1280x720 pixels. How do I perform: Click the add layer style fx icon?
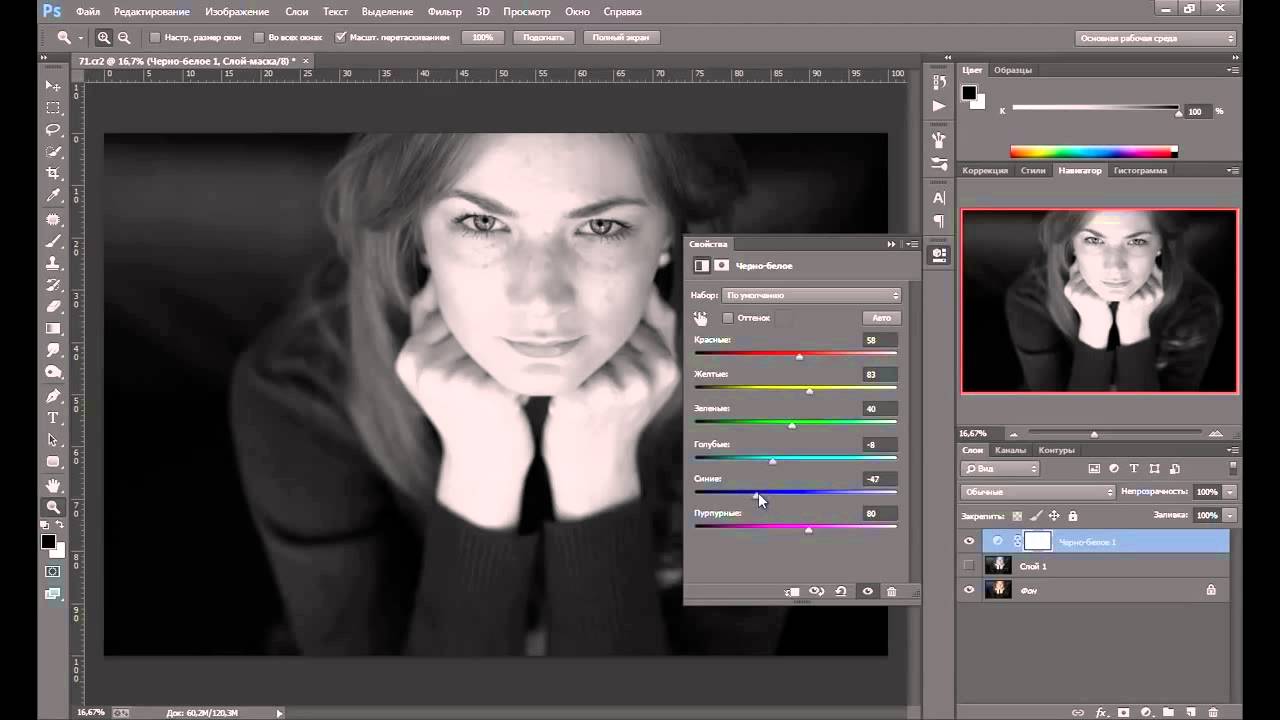pos(1102,712)
